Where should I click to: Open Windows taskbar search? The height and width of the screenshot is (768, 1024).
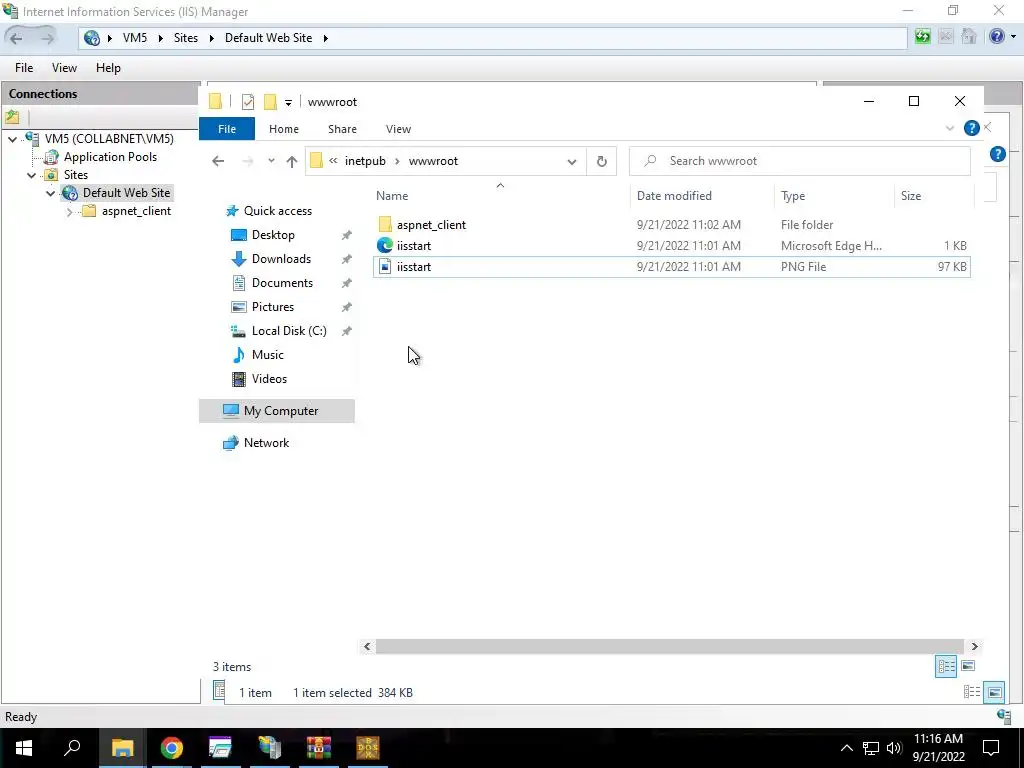click(72, 748)
